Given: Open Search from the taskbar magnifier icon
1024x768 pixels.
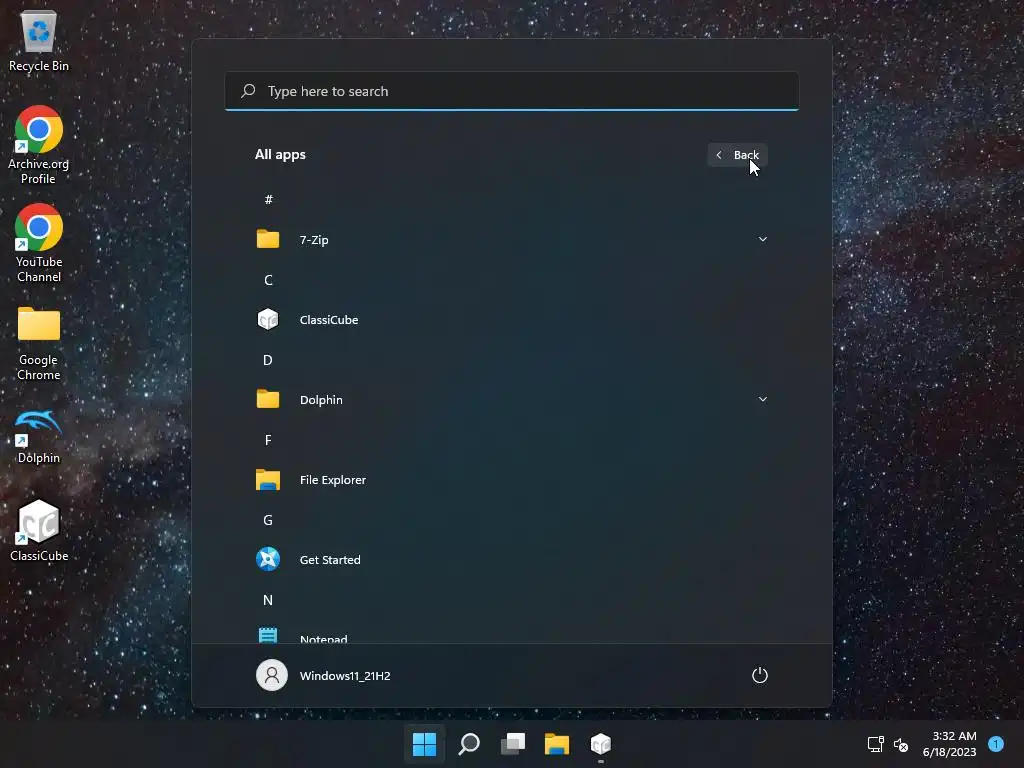Looking at the screenshot, I should point(469,744).
